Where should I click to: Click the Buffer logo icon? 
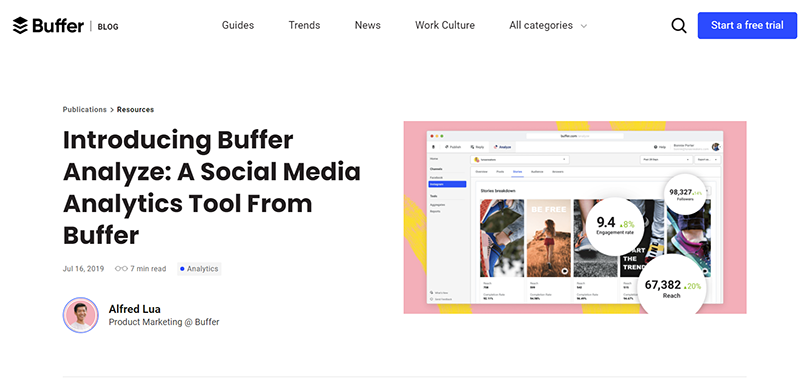tap(20, 25)
